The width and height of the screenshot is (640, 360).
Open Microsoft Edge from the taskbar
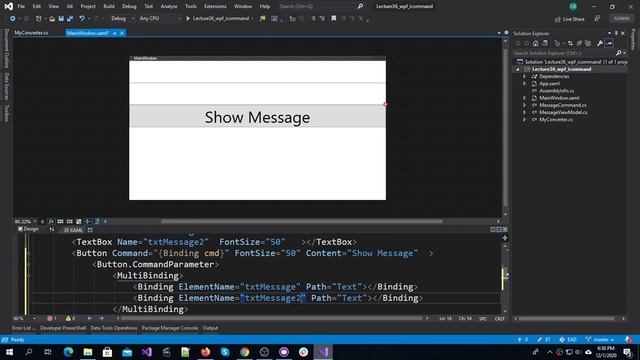(x=68, y=352)
